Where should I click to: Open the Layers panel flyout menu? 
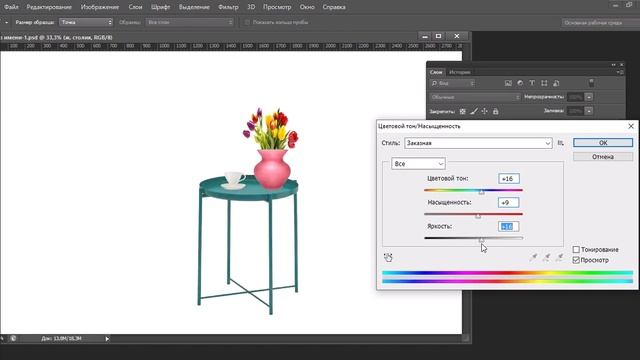pos(620,72)
